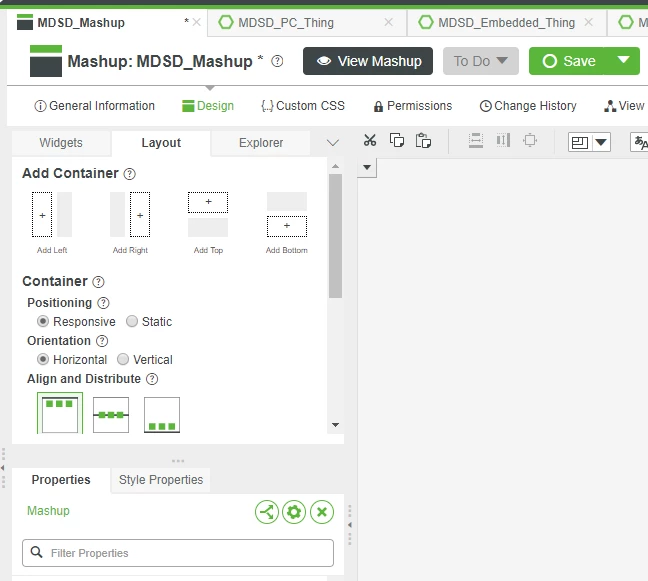Click the bindings share icon for Mashup
This screenshot has width=648, height=581.
click(x=267, y=512)
